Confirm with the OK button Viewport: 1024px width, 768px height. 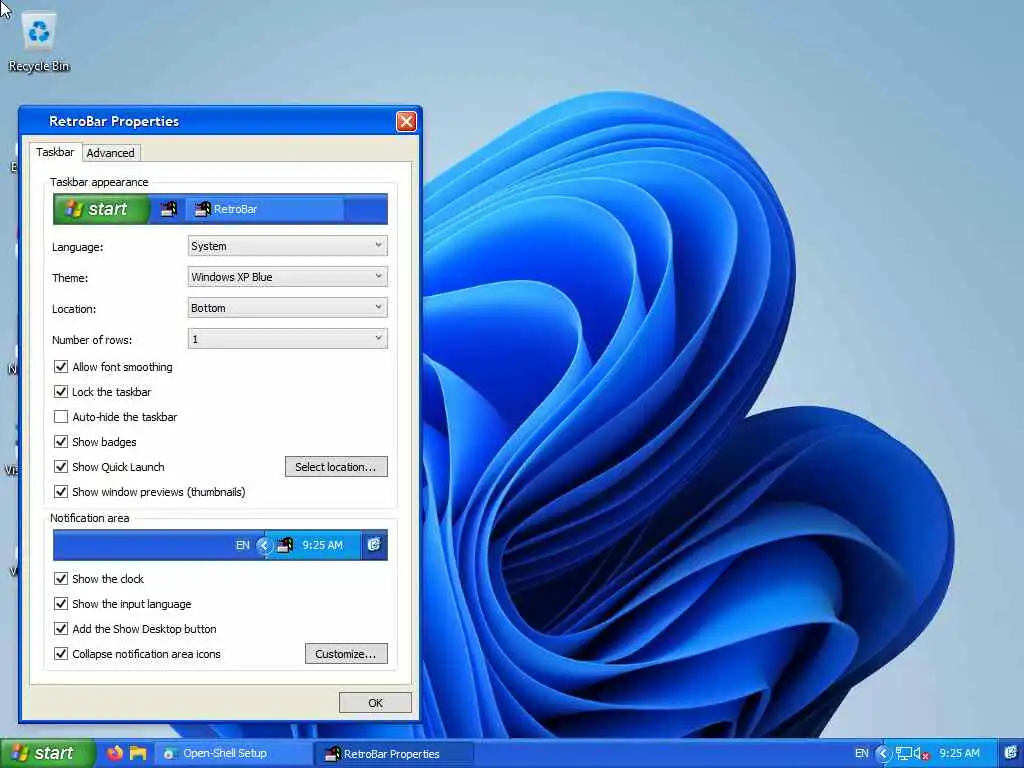point(376,703)
